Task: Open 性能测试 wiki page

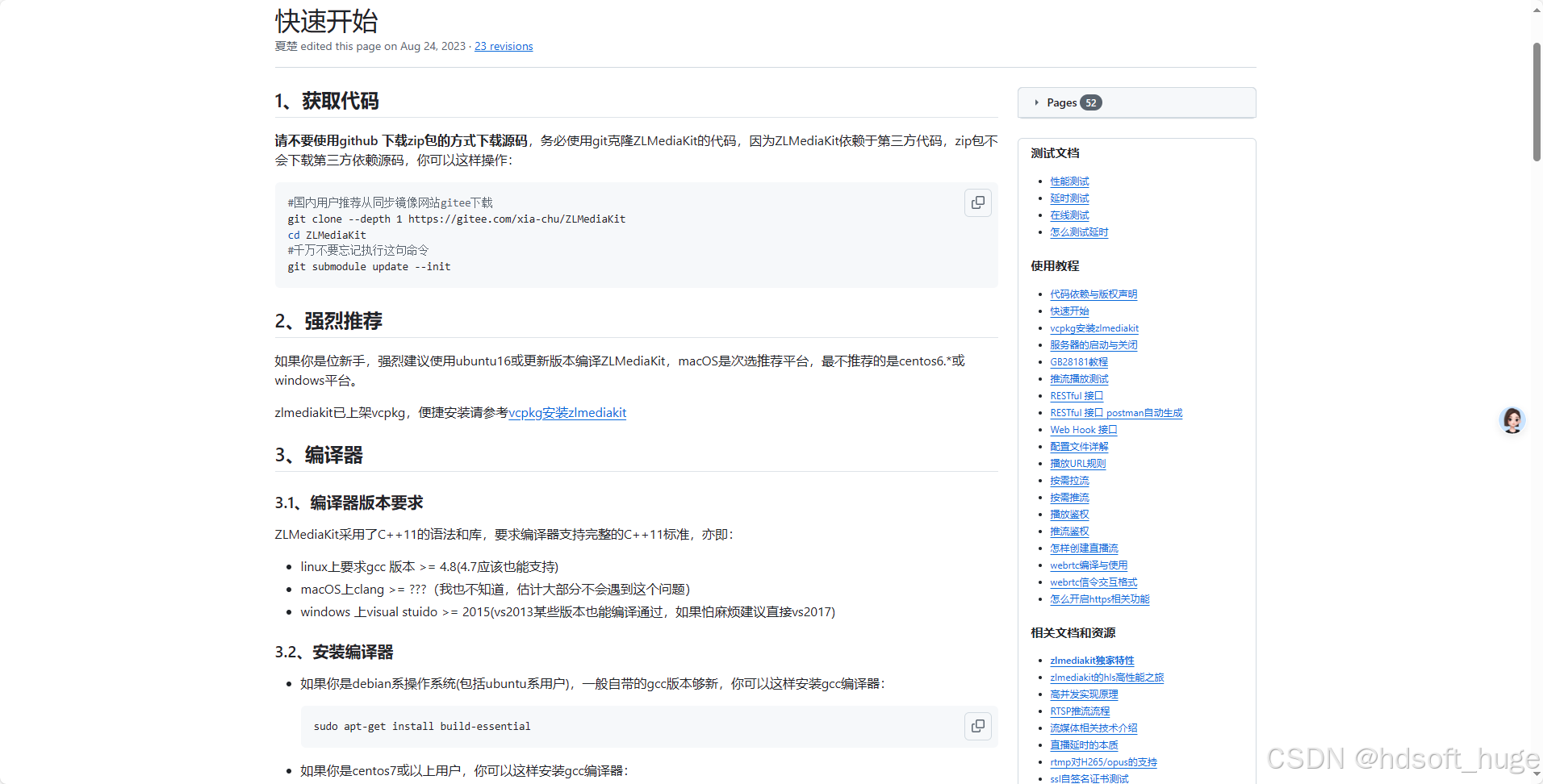Action: click(x=1069, y=181)
